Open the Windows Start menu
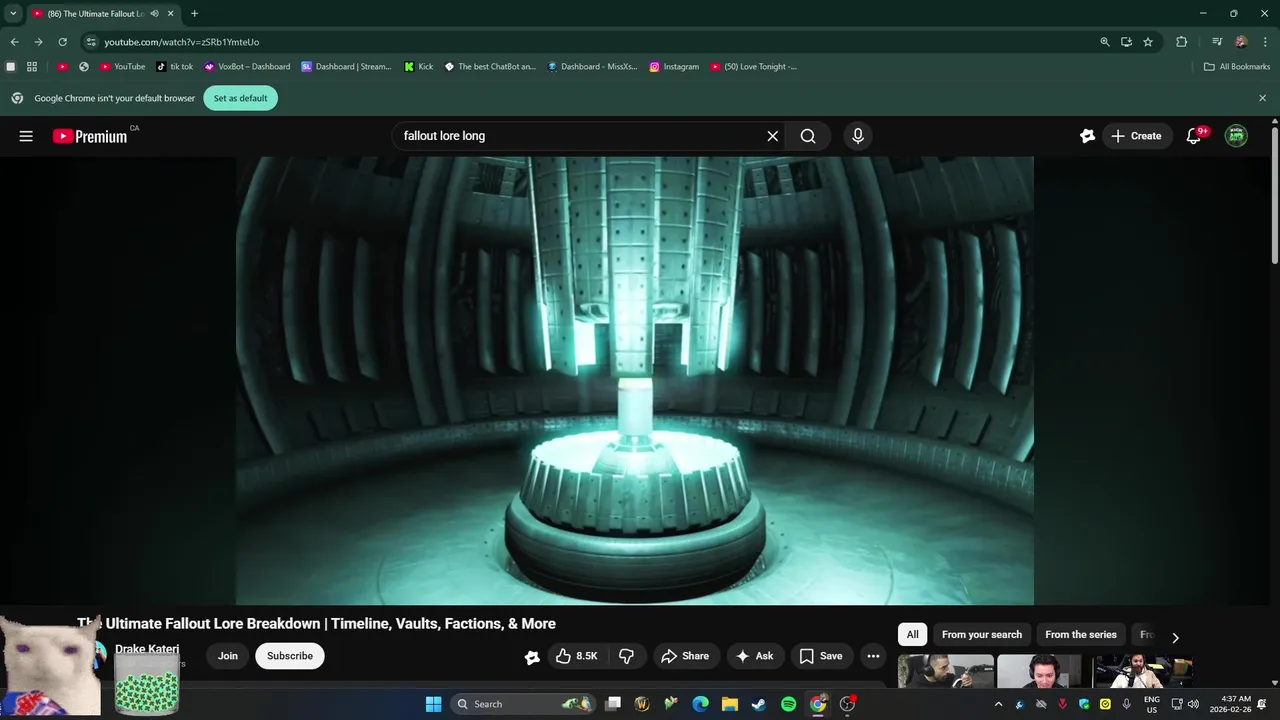This screenshot has width=1280, height=720. (433, 704)
